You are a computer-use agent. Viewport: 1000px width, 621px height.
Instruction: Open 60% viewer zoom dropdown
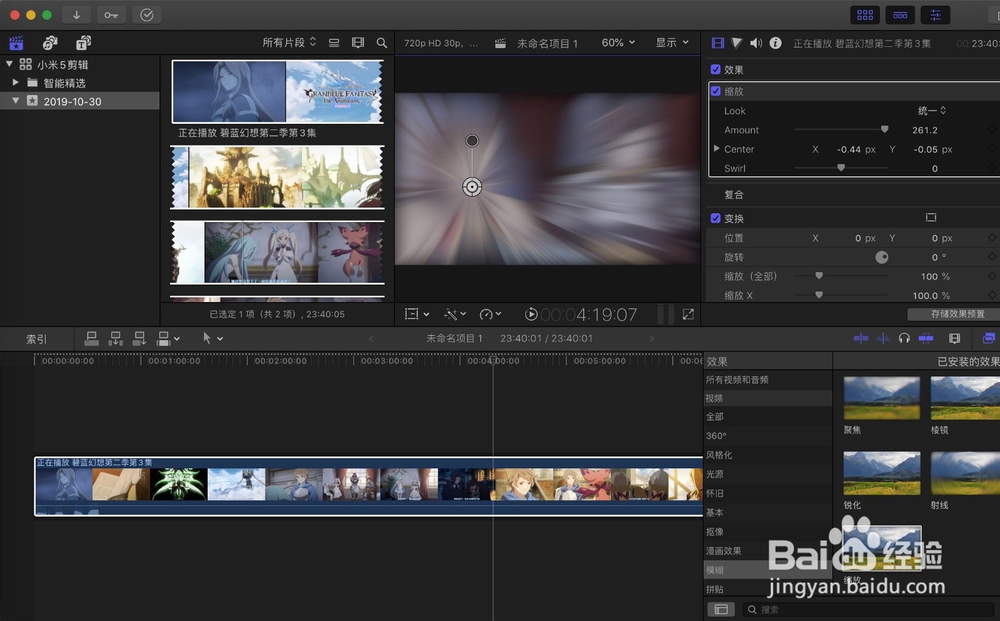(x=618, y=42)
